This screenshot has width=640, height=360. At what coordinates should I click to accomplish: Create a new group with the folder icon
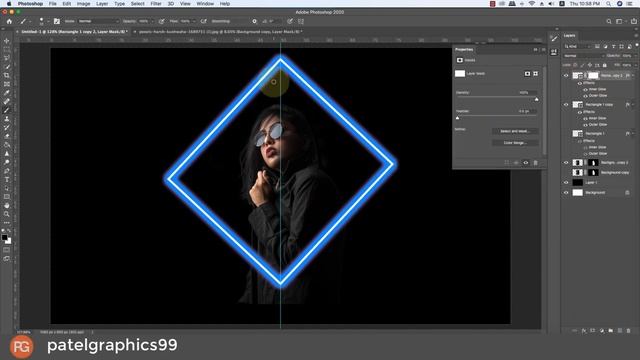611,331
